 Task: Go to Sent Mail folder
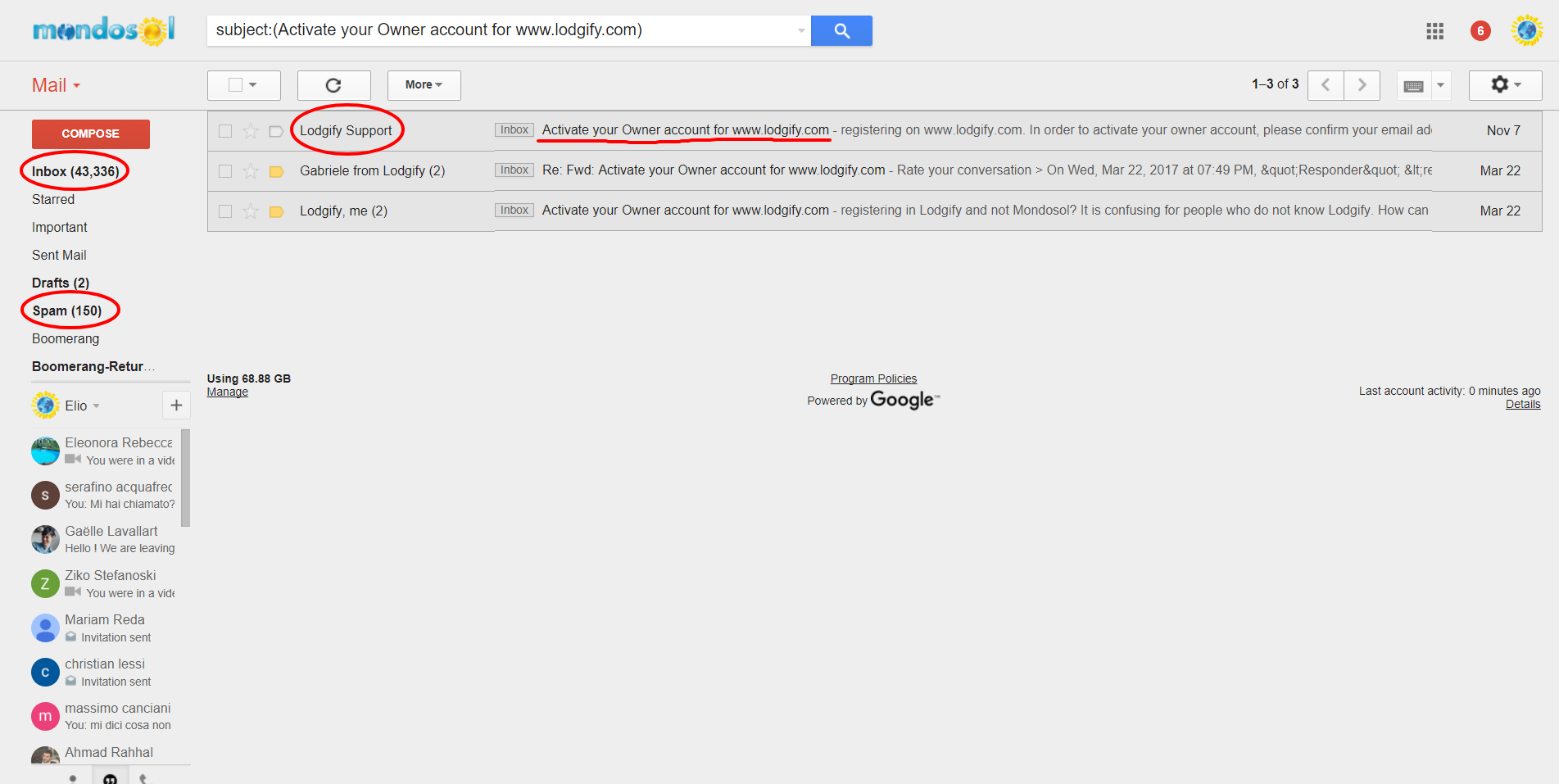click(x=59, y=256)
